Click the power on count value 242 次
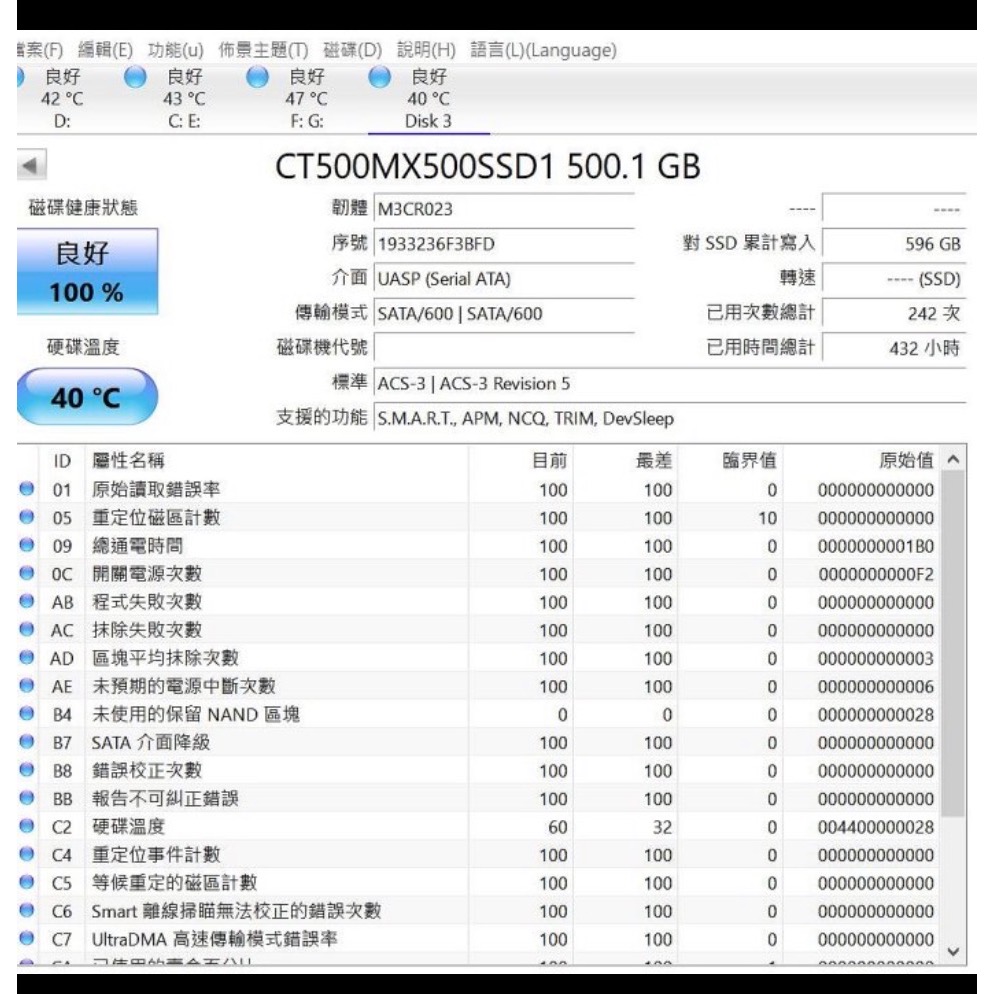 click(x=894, y=313)
